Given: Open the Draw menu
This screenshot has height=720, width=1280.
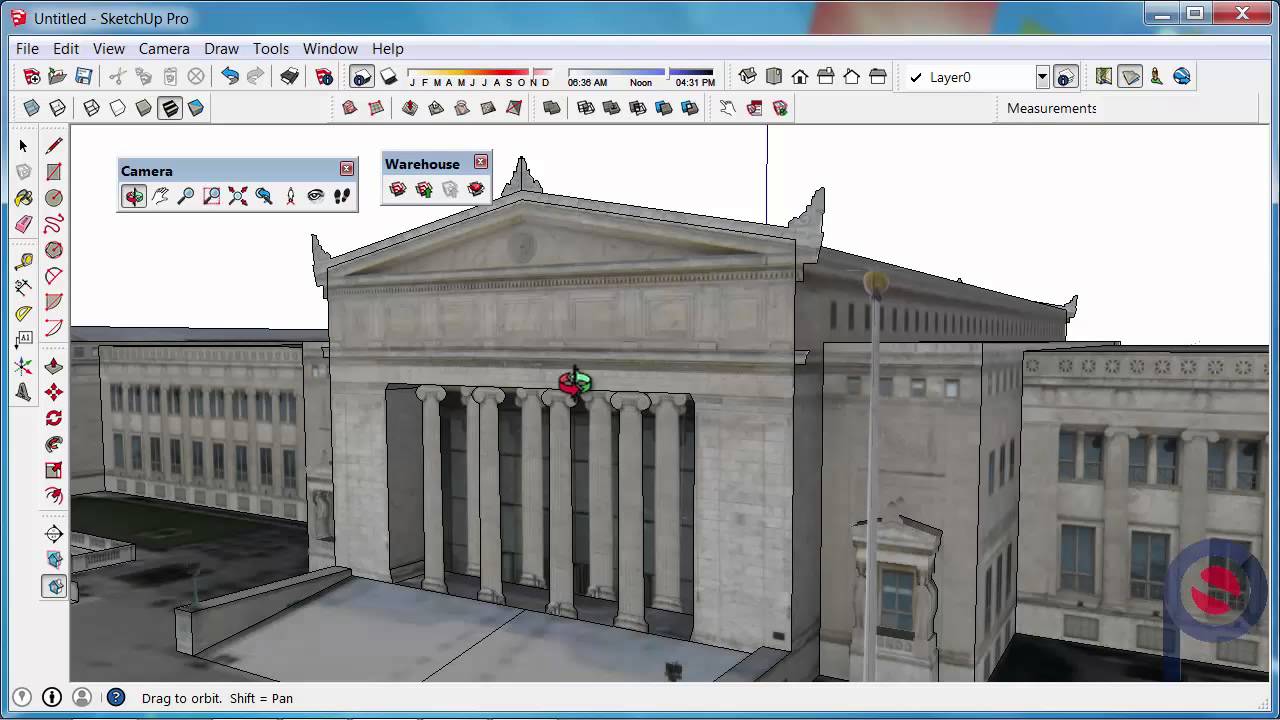Looking at the screenshot, I should [x=221, y=48].
